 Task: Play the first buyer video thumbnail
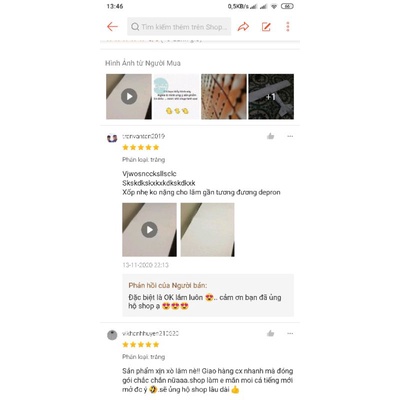click(129, 97)
